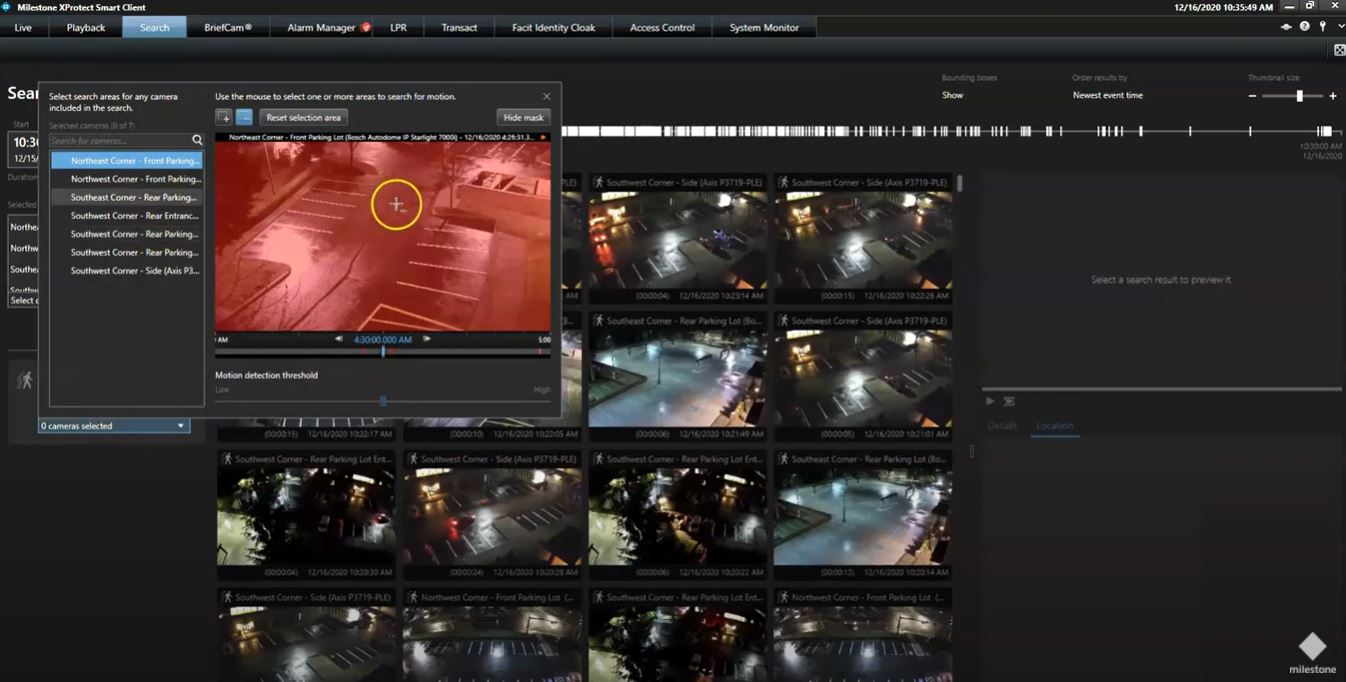
Task: Select the add selection area tool
Action: pos(224,117)
